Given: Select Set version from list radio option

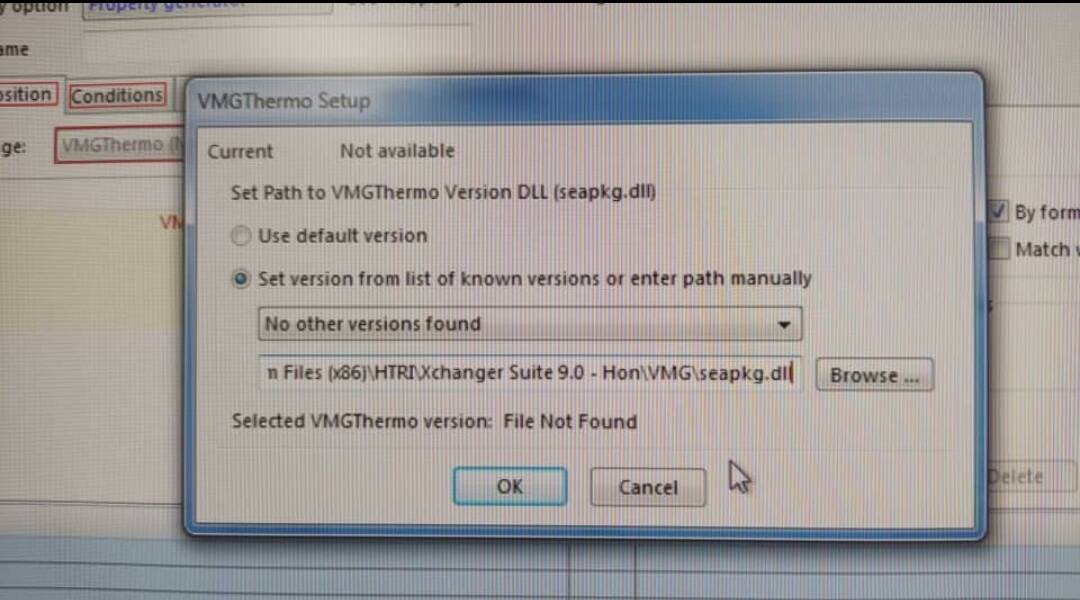Looking at the screenshot, I should tap(240, 279).
